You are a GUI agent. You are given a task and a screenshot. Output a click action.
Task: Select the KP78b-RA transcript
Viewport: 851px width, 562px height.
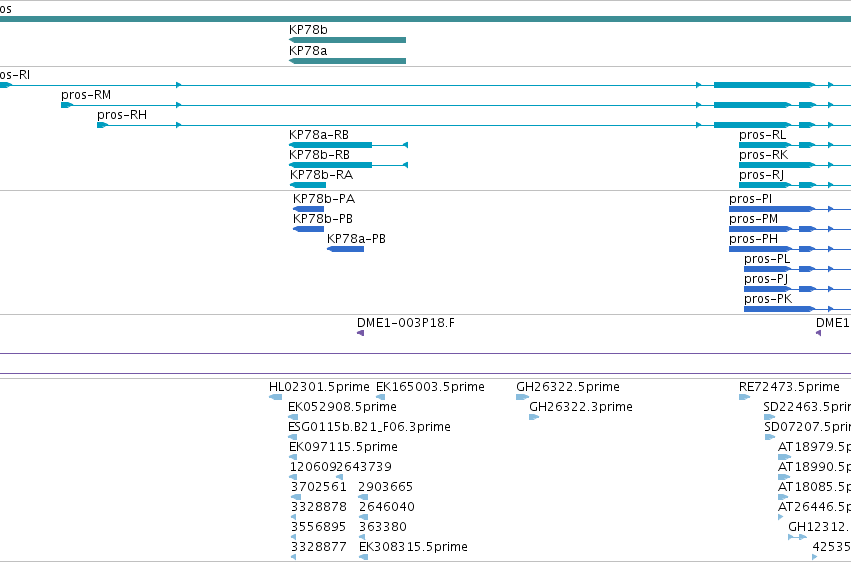[x=308, y=185]
